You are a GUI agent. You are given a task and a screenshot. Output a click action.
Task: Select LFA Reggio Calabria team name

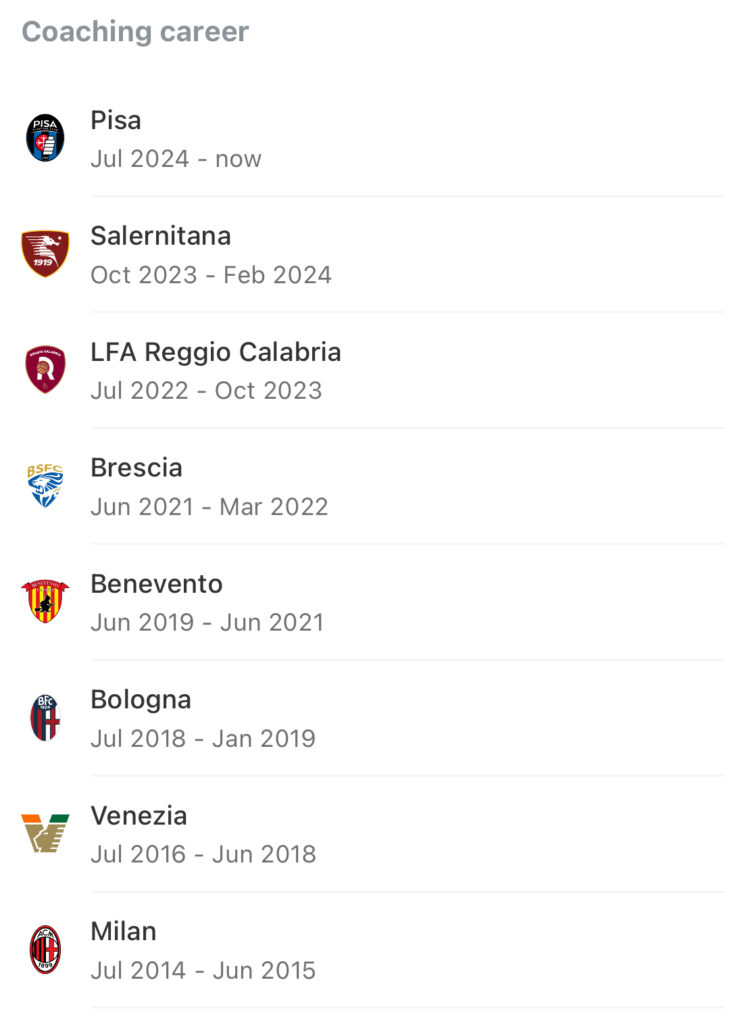coord(216,352)
